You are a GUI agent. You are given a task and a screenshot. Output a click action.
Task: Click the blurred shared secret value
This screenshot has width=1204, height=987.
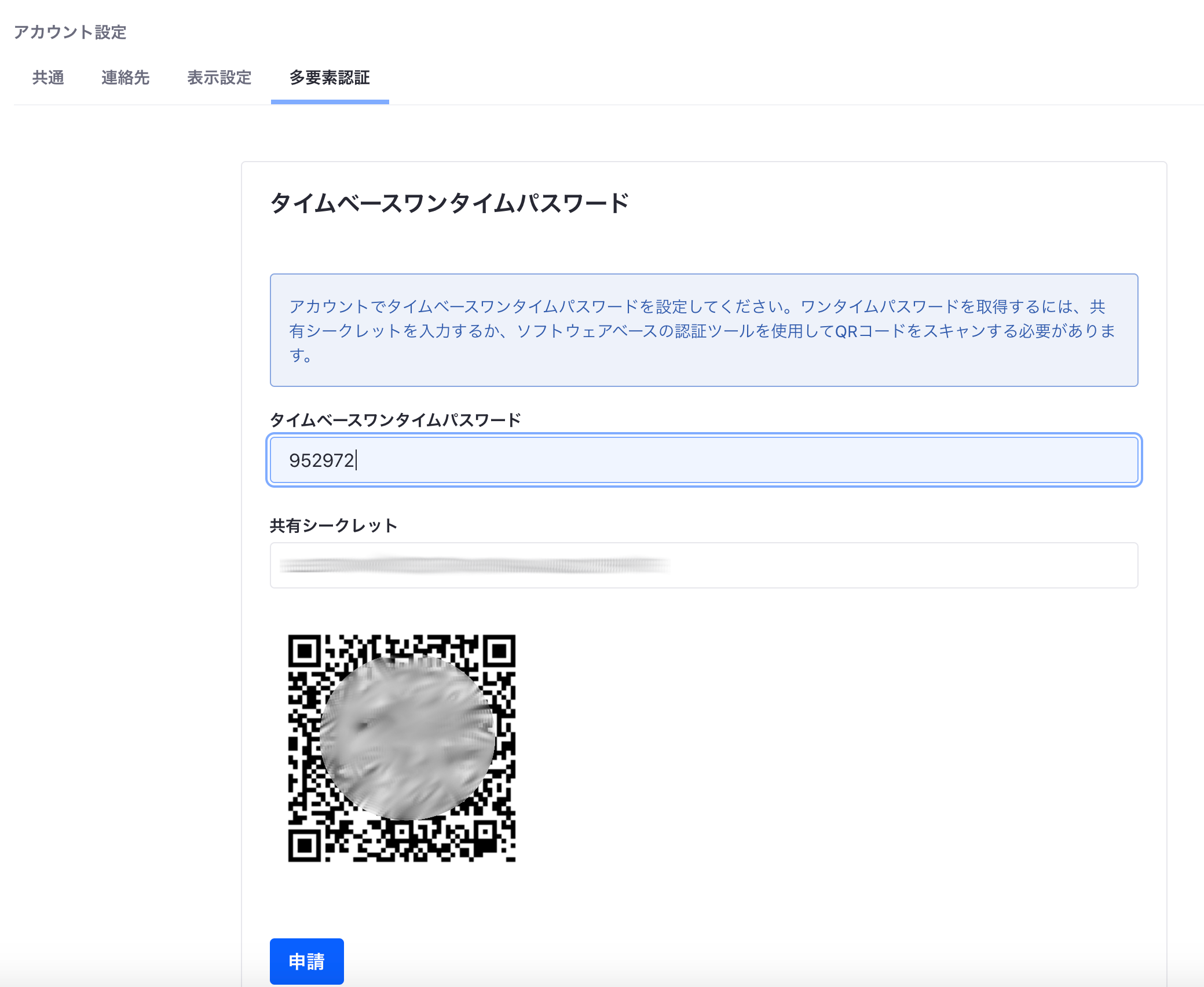pyautogui.click(x=475, y=565)
